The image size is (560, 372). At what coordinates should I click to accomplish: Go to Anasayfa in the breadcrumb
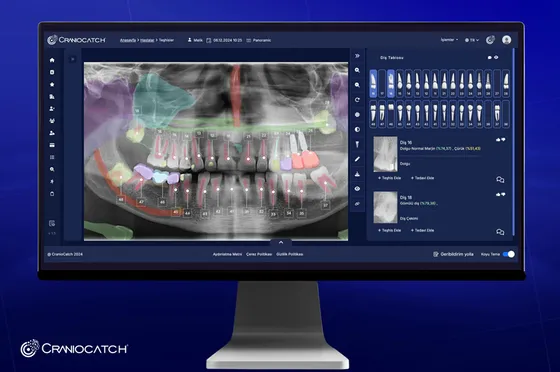pyautogui.click(x=128, y=40)
